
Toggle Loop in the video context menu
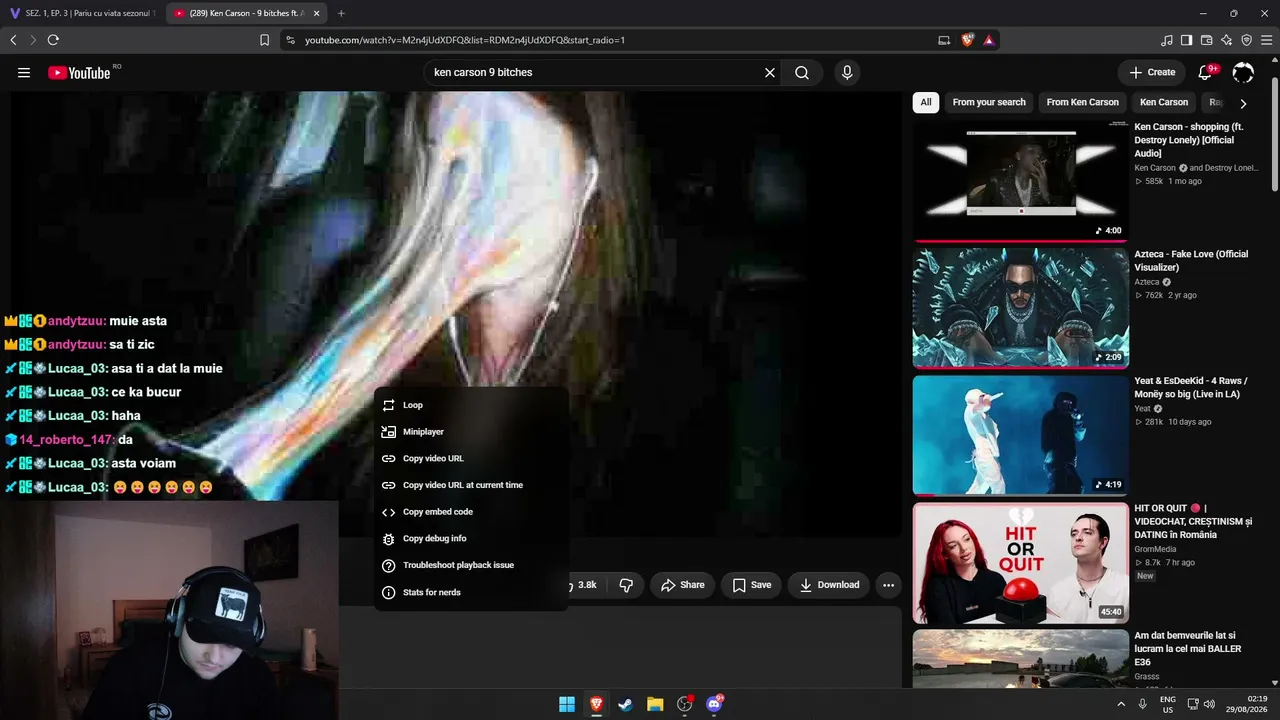[x=471, y=405]
